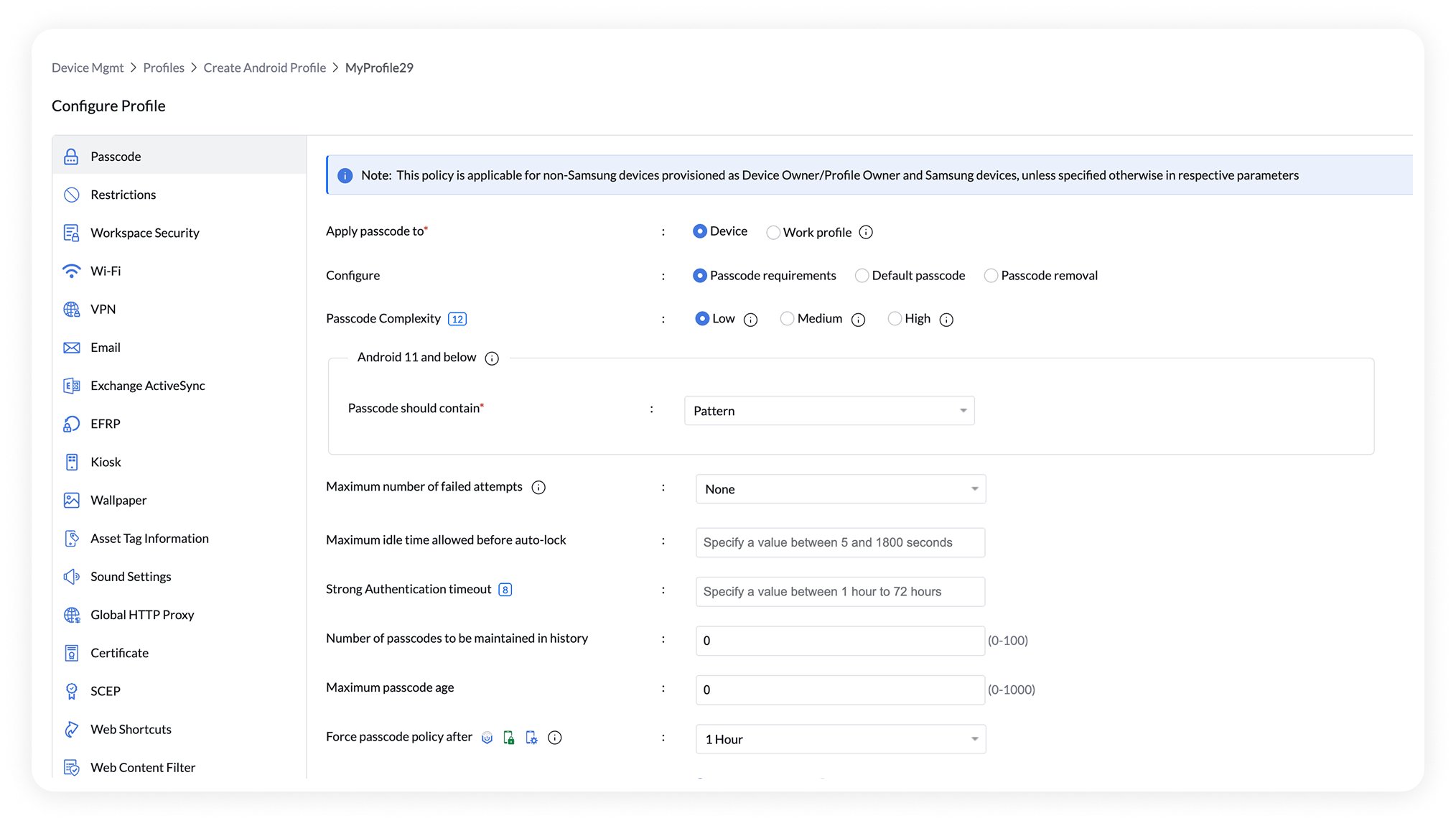Click the maximum idle time input field
This screenshot has width=1456, height=826.
click(840, 542)
